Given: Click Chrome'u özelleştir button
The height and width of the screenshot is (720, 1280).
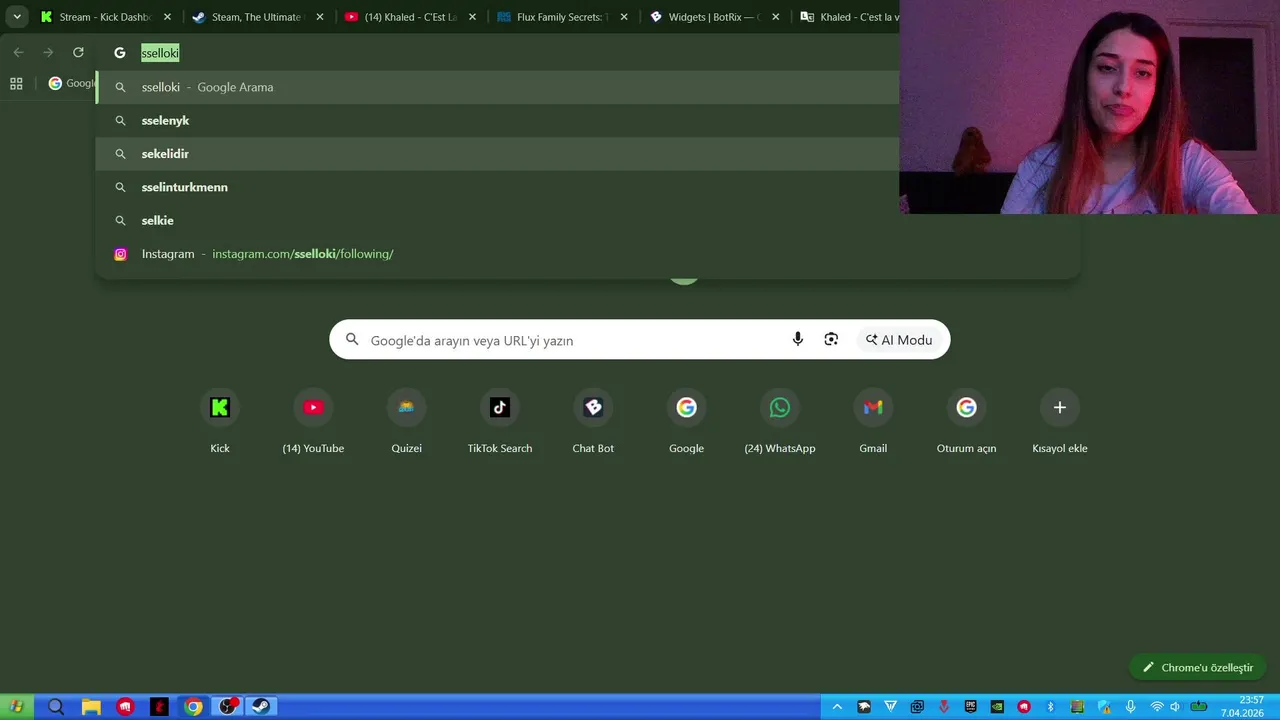Looking at the screenshot, I should (1198, 667).
